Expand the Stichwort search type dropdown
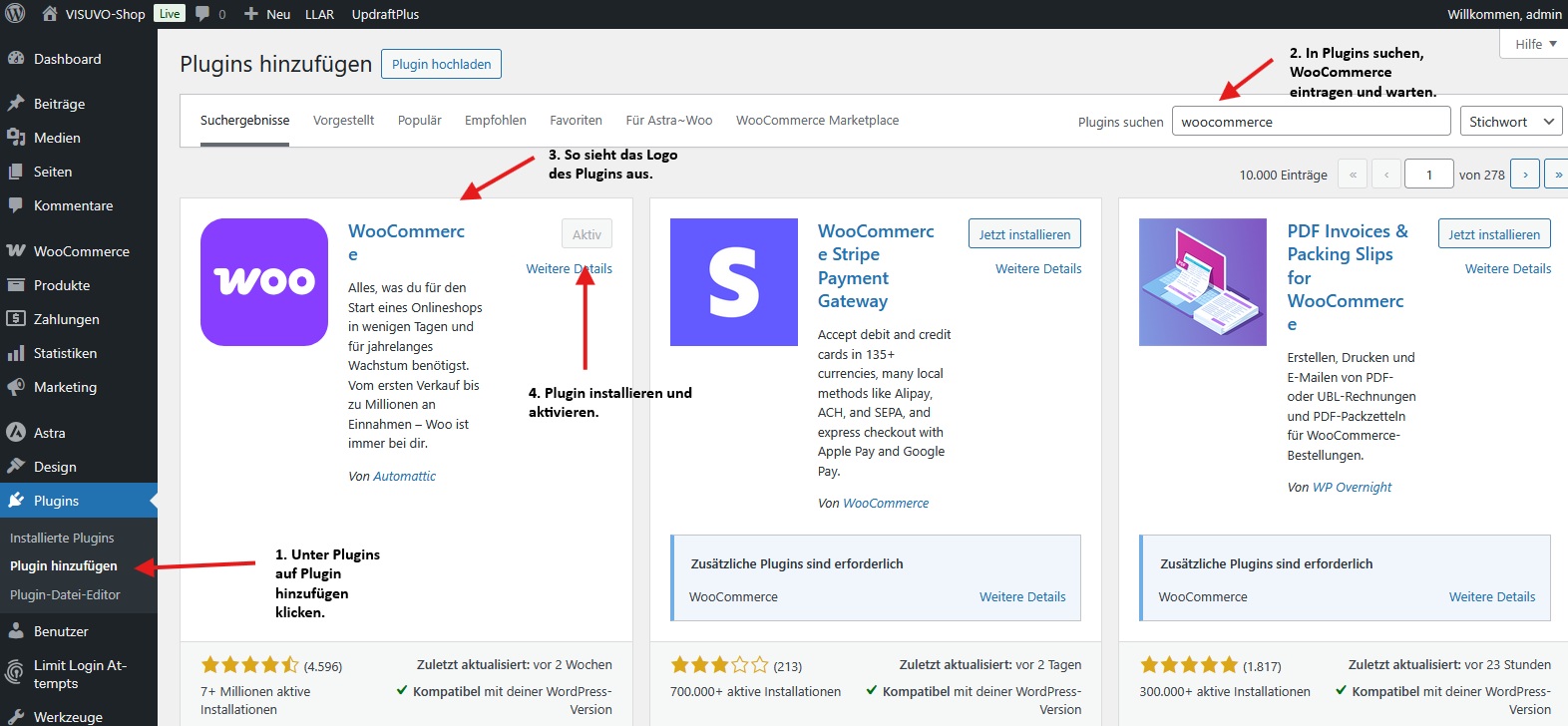 [x=1510, y=122]
